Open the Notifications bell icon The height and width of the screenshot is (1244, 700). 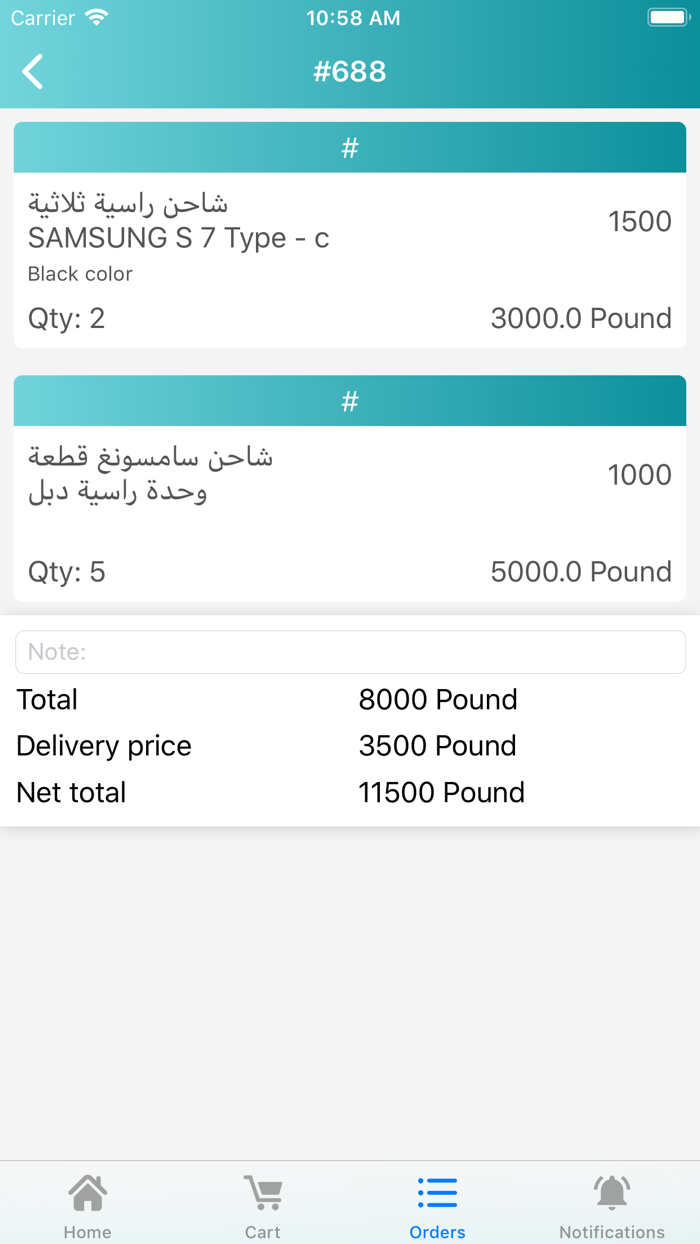click(x=612, y=1193)
